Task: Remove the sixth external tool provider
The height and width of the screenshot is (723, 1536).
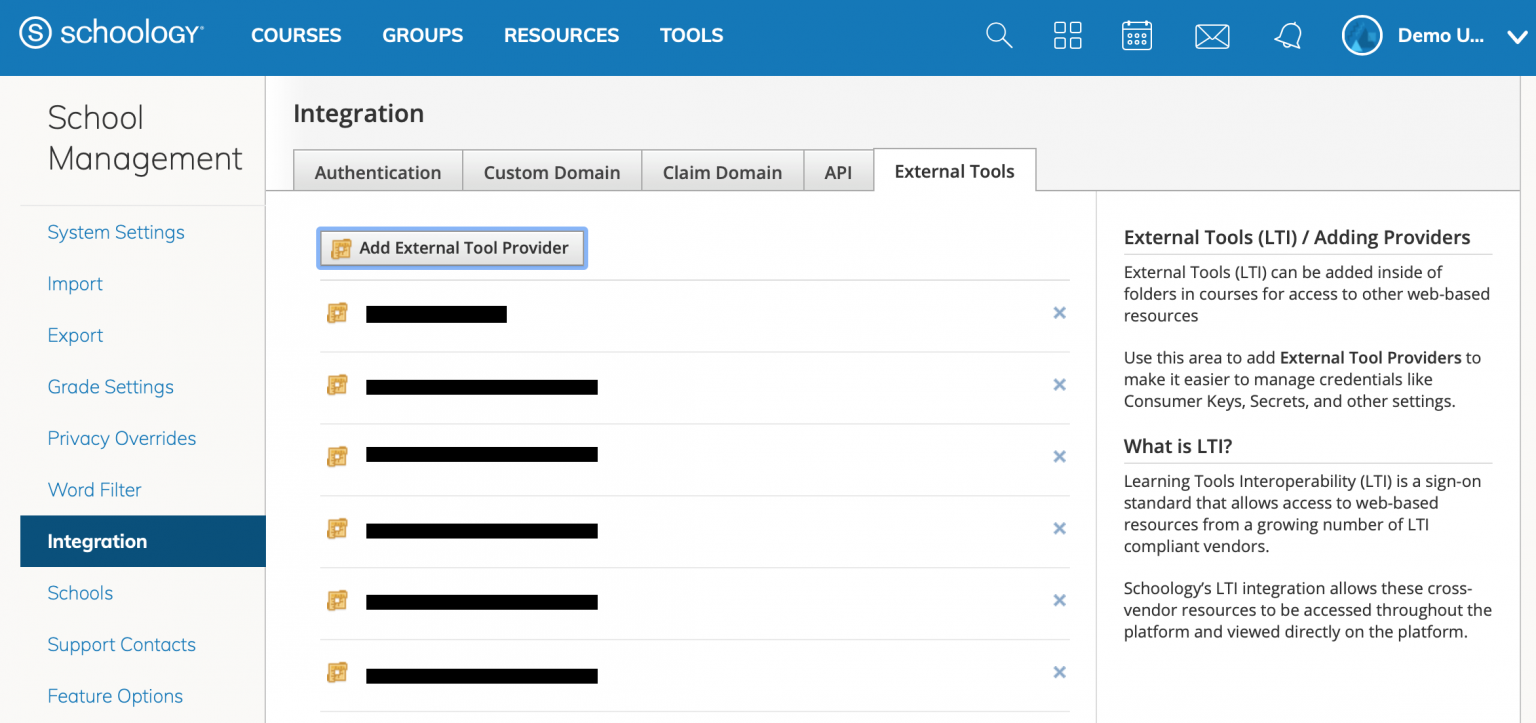Action: [1060, 673]
